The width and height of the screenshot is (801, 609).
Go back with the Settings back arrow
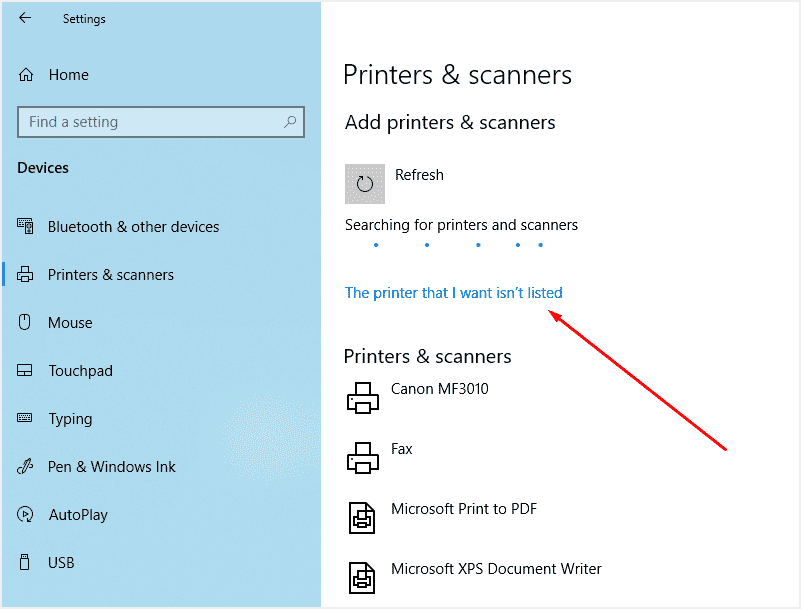pyautogui.click(x=25, y=18)
